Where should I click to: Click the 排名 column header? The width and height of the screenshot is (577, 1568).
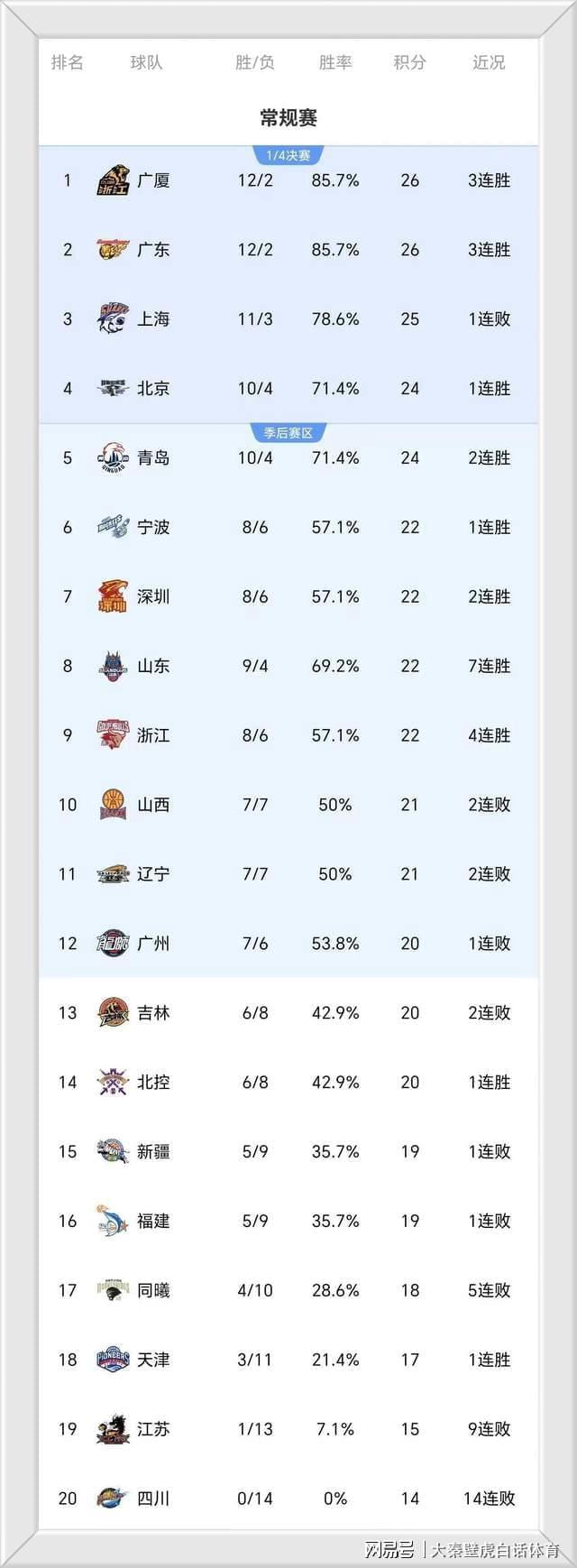tap(68, 62)
